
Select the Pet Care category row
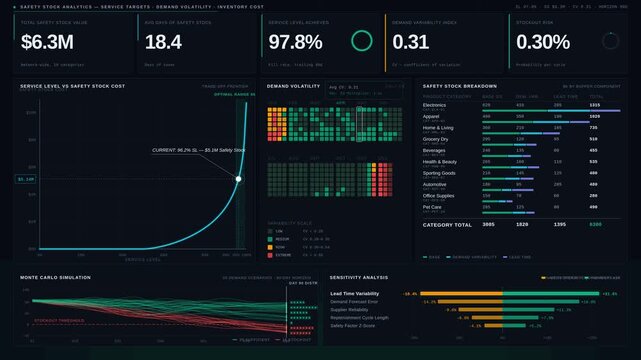(x=522, y=209)
